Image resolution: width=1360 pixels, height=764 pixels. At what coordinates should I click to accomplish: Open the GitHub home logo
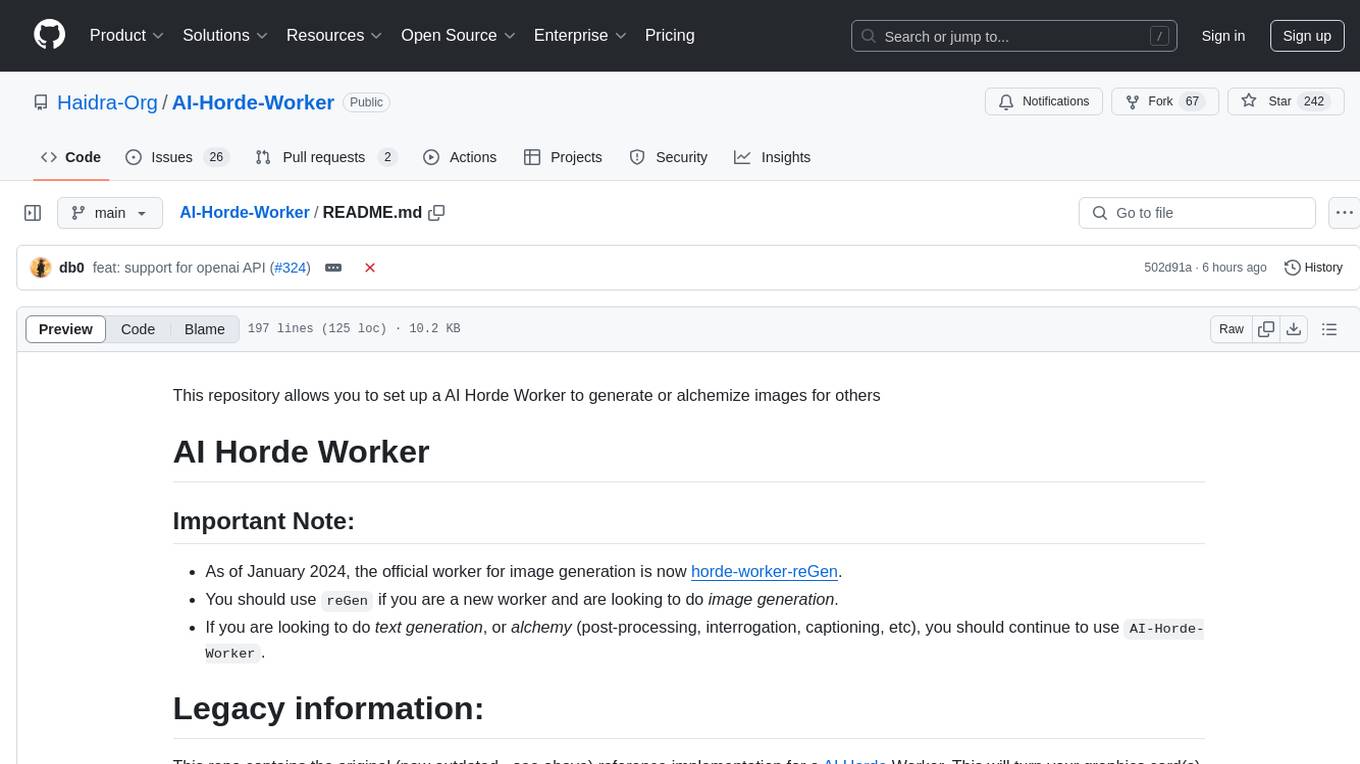coord(49,35)
